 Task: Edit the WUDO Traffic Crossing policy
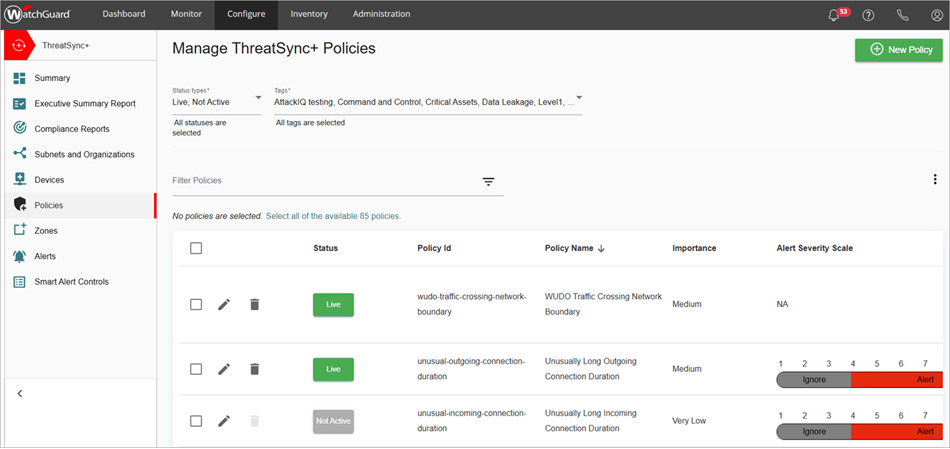tap(224, 304)
